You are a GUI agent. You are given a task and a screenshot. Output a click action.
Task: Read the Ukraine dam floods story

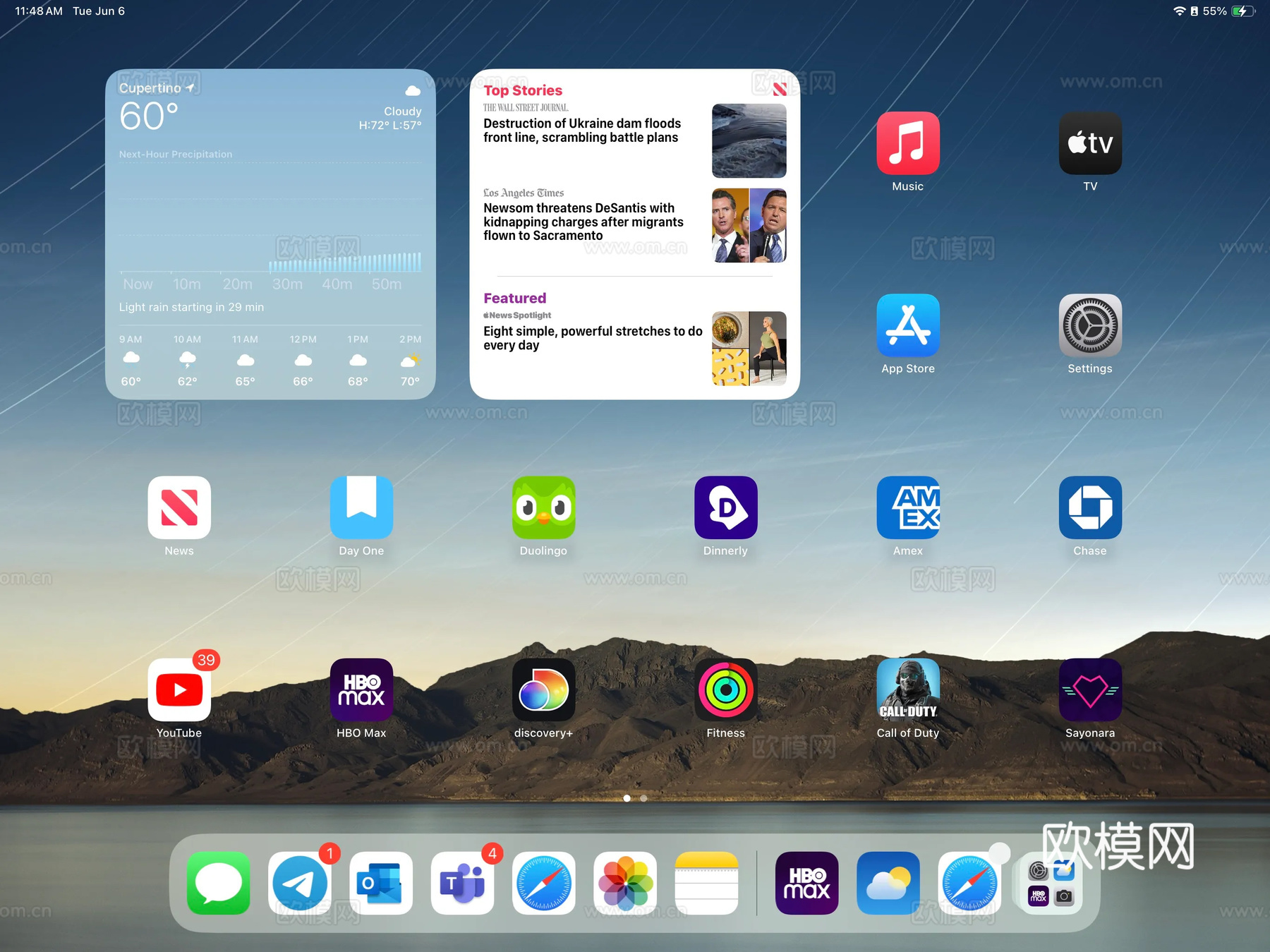pyautogui.click(x=582, y=131)
